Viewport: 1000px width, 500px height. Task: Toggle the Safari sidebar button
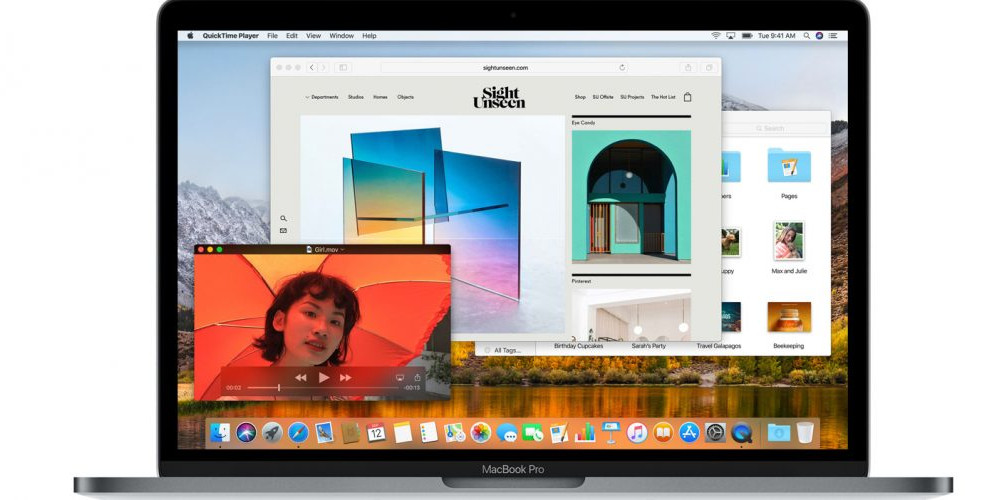tap(343, 68)
